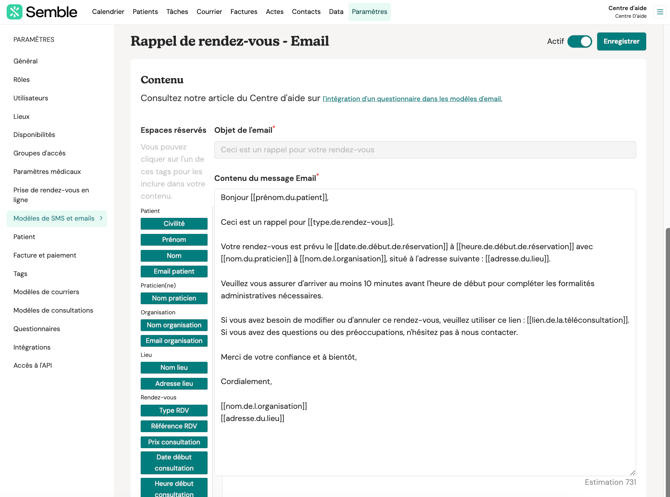Image resolution: width=670 pixels, height=497 pixels.
Task: Insert the Référence RDV tag
Action: pos(174,426)
